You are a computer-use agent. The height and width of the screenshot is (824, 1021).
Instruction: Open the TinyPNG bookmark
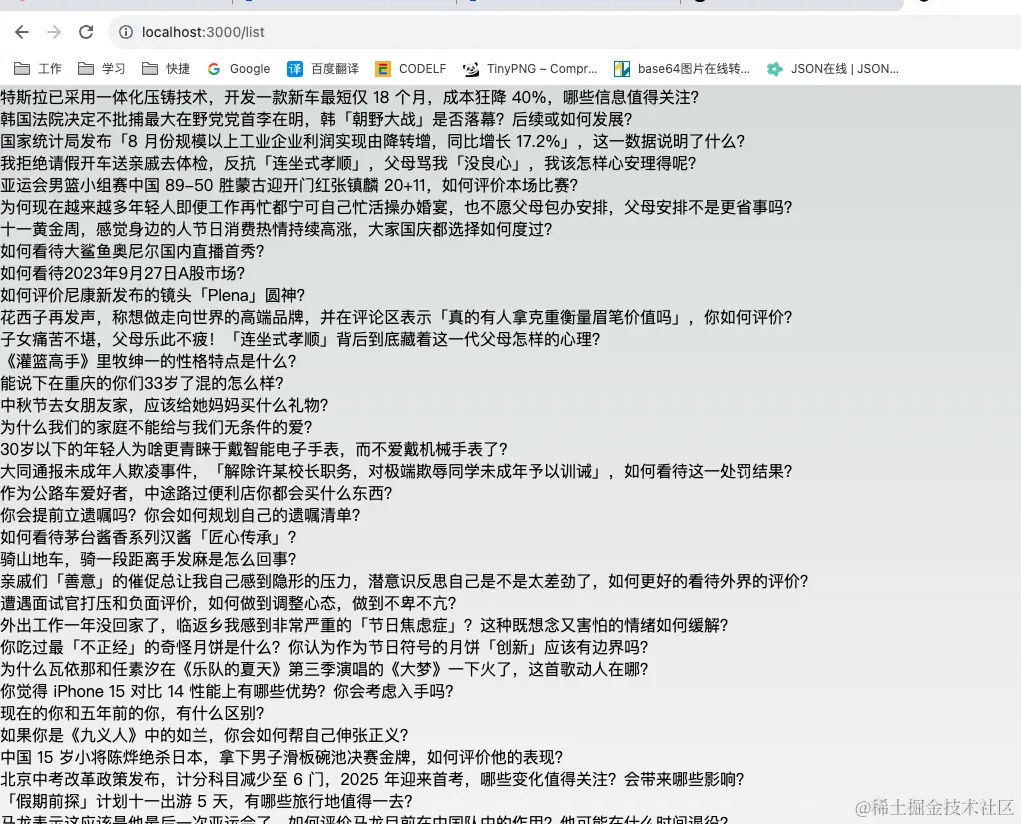[x=530, y=68]
